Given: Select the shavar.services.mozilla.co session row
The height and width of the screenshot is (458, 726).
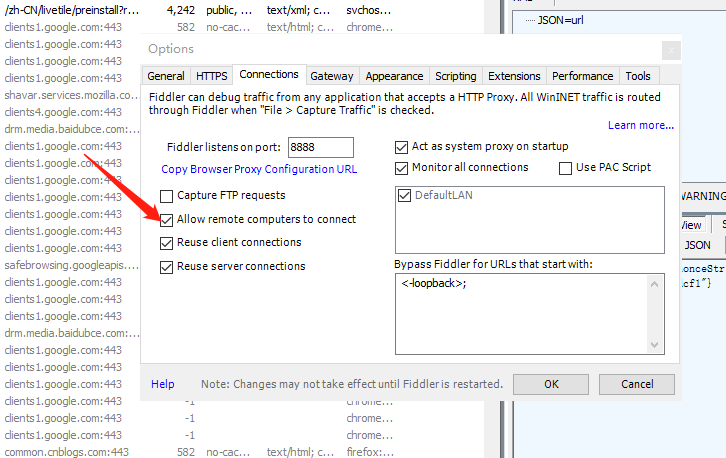Looking at the screenshot, I should click(x=72, y=95).
